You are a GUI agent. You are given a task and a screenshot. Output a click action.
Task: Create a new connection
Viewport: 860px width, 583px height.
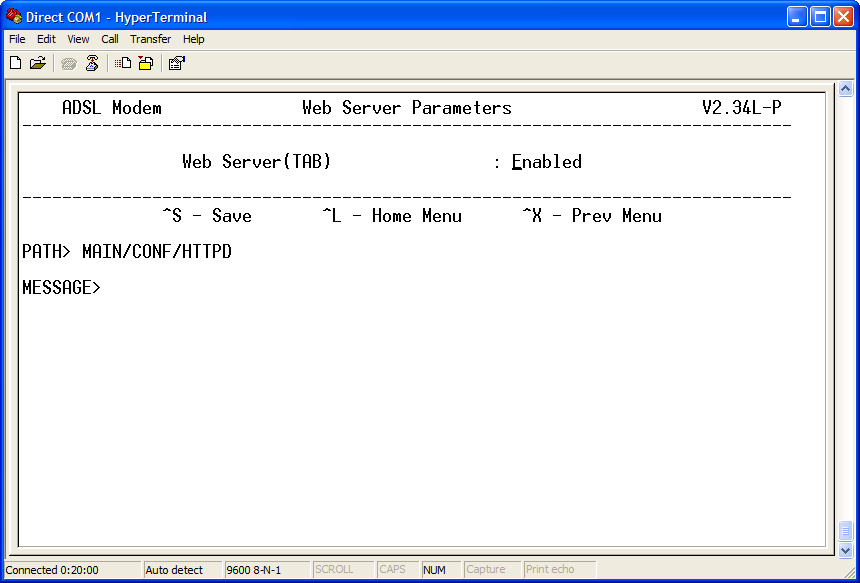[x=14, y=62]
